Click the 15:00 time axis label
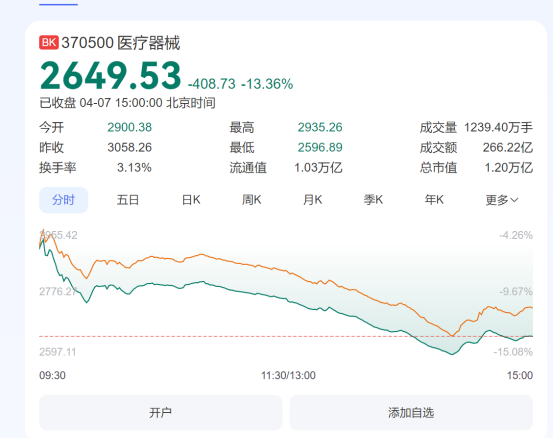Viewport: 554px width, 438px height. click(x=520, y=375)
